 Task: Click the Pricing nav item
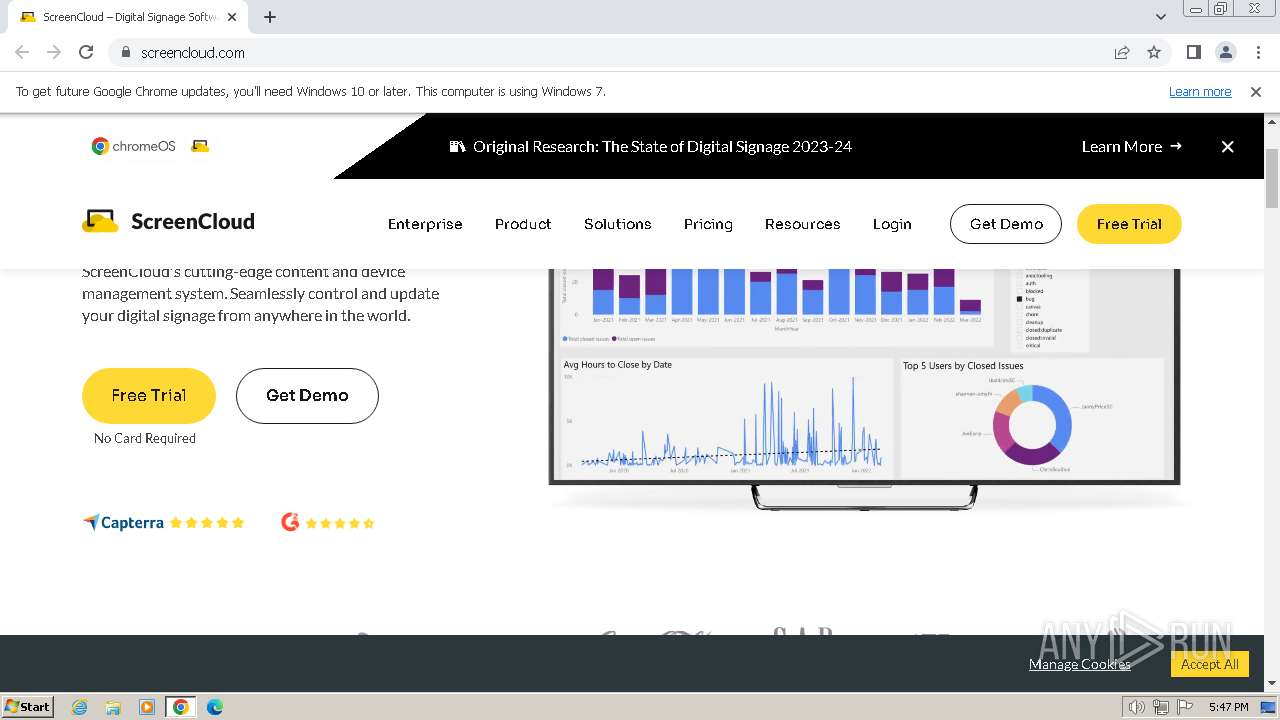tap(708, 224)
